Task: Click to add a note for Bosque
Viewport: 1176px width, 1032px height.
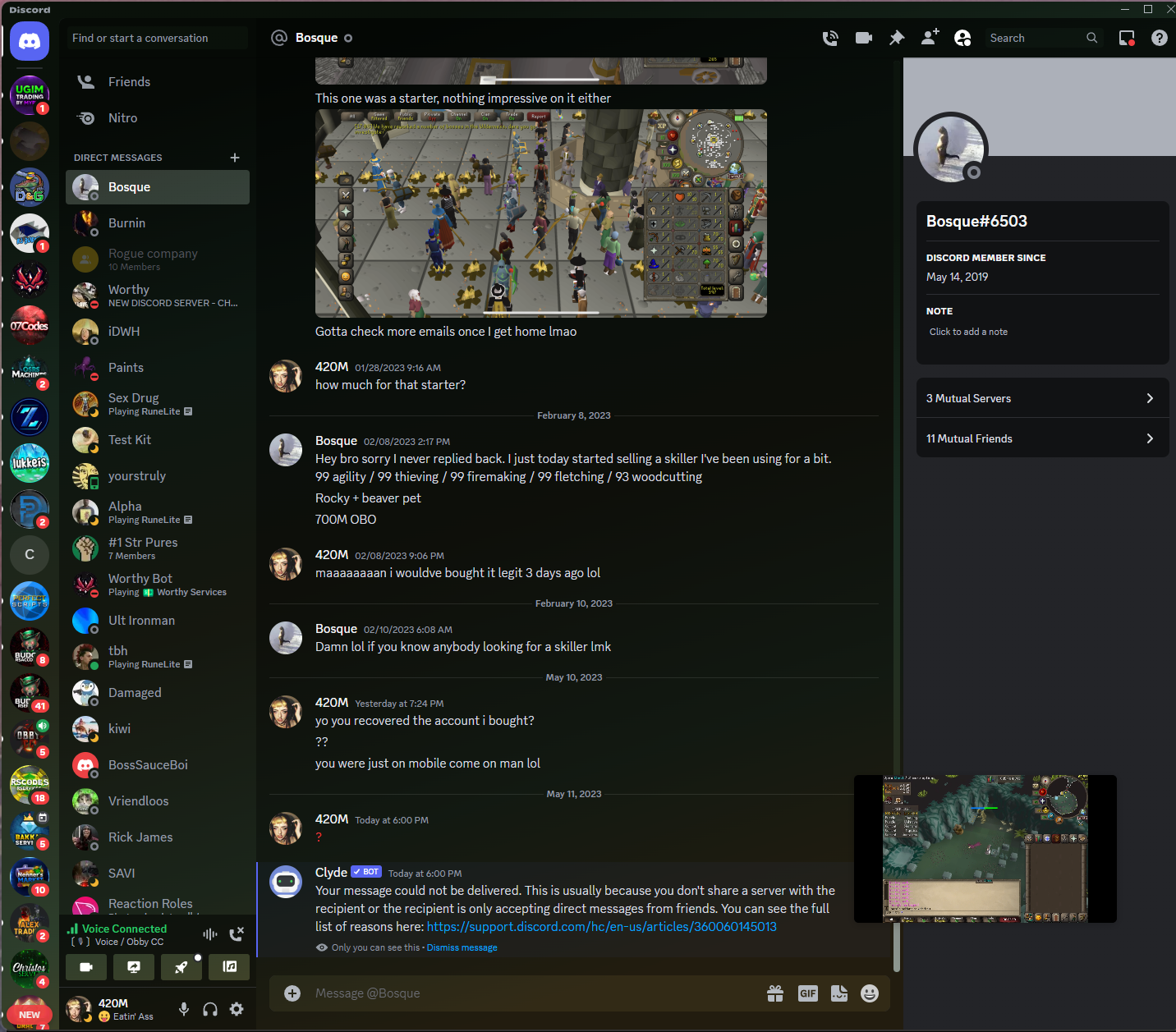Action: pyautogui.click(x=1041, y=332)
